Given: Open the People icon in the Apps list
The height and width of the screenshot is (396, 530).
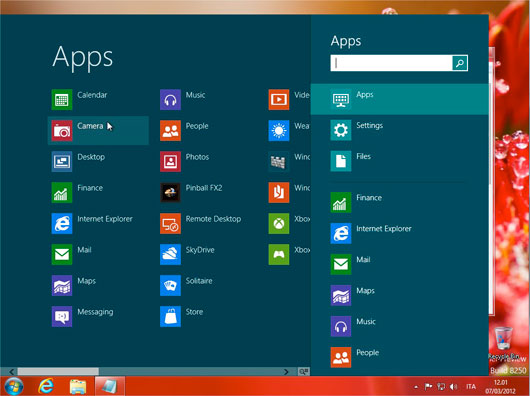Looking at the screenshot, I should pyautogui.click(x=170, y=131).
